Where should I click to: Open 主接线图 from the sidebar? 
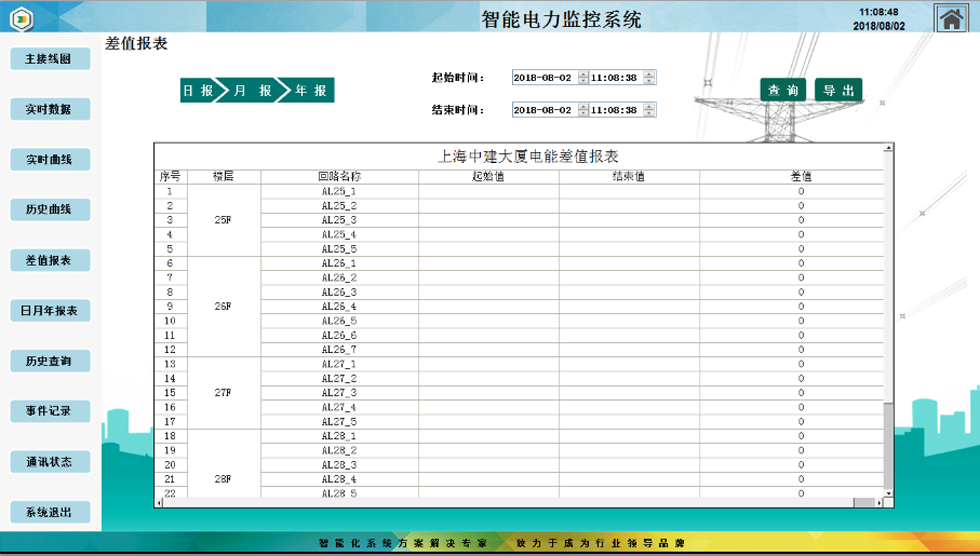(49, 59)
